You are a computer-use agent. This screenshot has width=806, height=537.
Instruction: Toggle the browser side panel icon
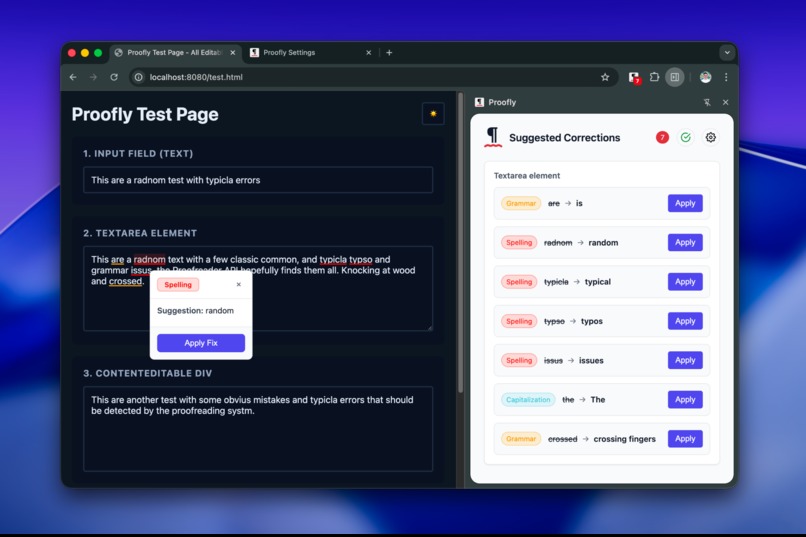point(675,77)
